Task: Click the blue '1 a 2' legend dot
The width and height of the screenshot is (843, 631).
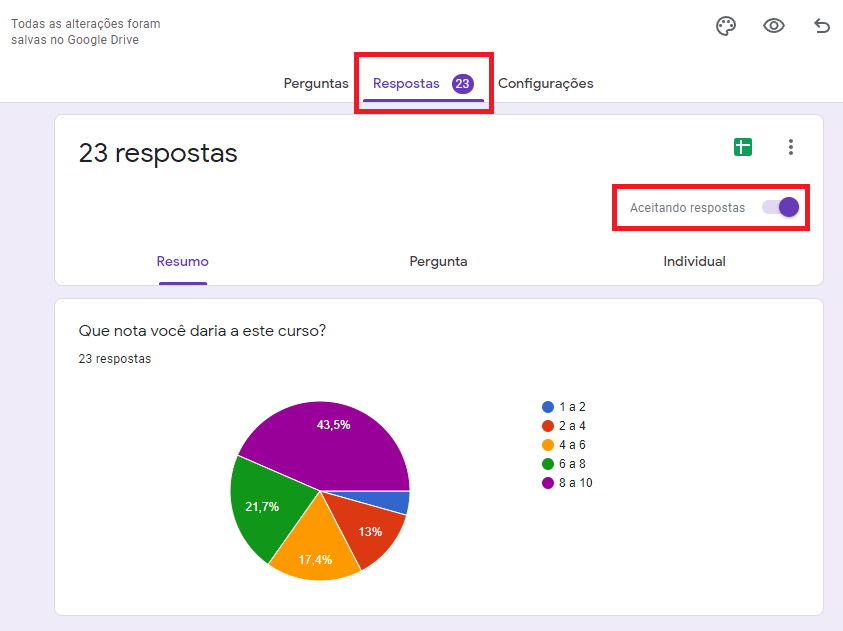Action: [548, 407]
